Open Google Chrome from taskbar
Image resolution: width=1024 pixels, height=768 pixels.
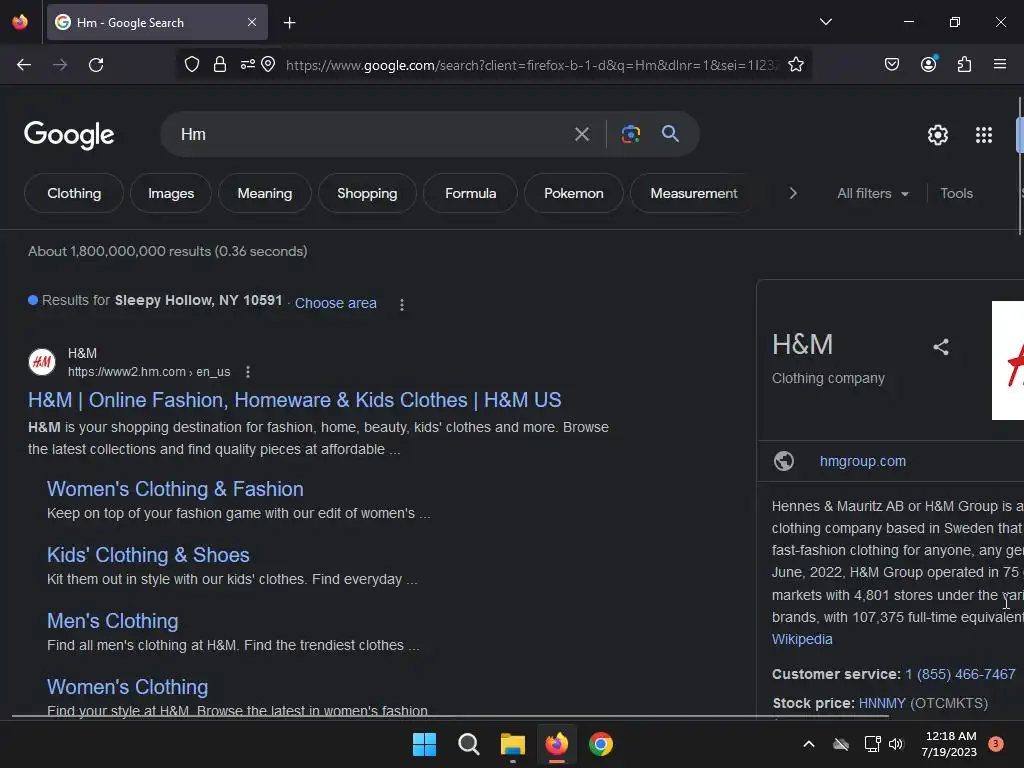(x=601, y=744)
